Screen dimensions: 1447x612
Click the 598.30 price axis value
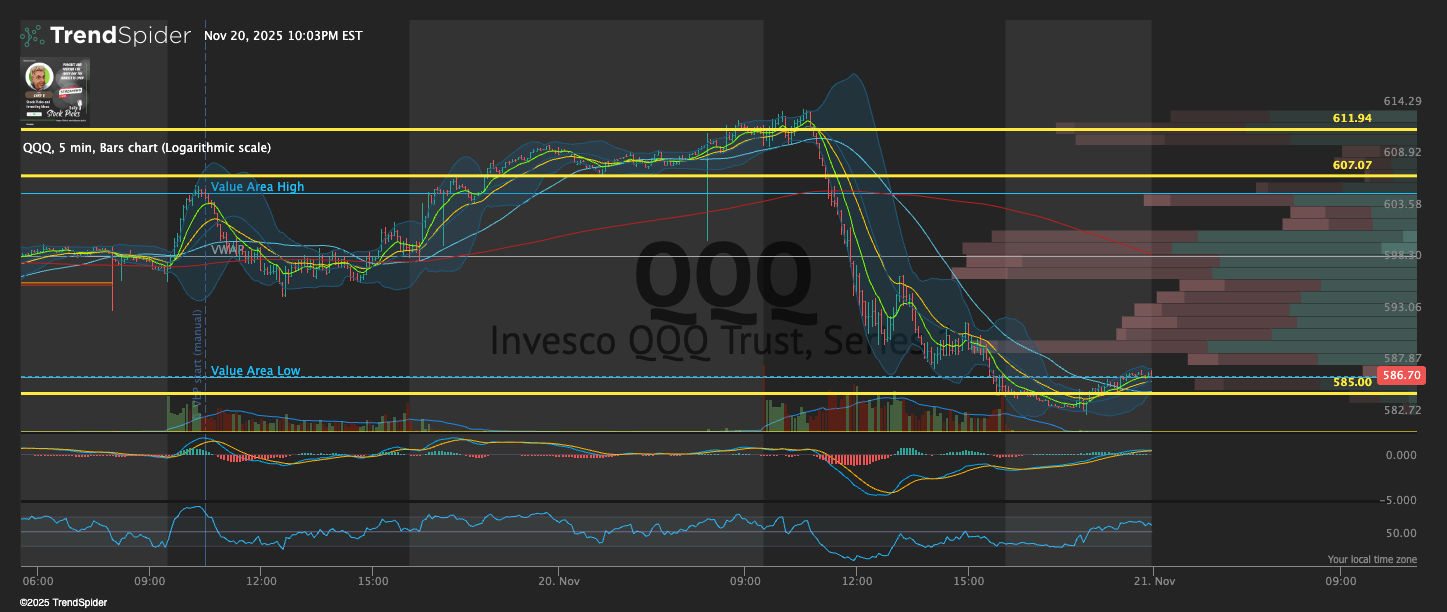pos(1402,255)
